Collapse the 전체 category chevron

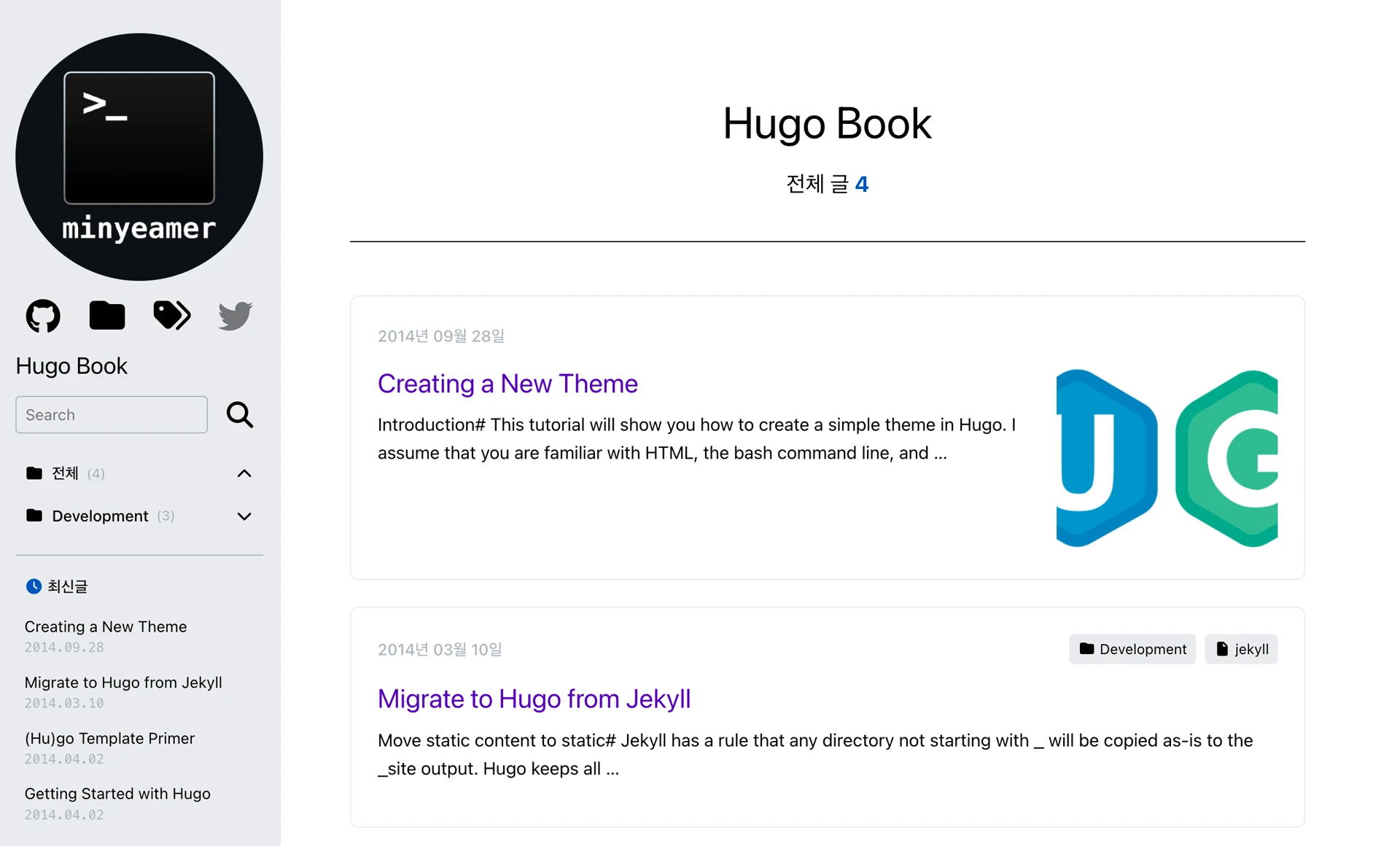(x=244, y=474)
